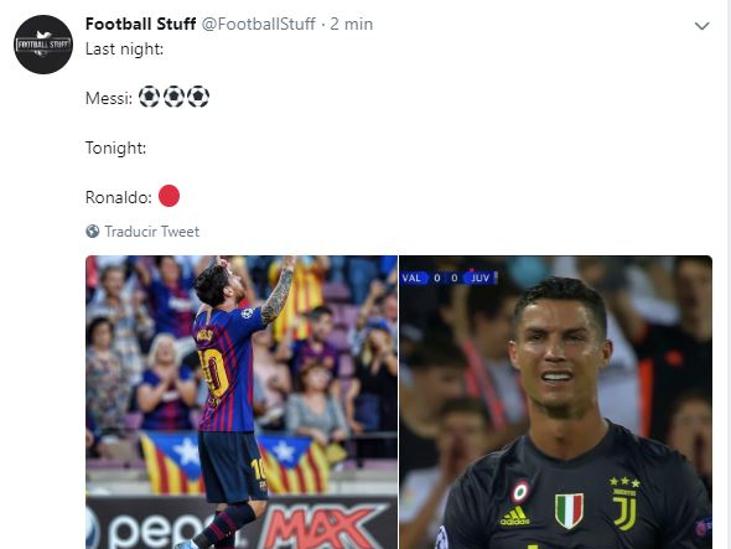Click the 'Last night:' tweet text

pyautogui.click(x=124, y=49)
